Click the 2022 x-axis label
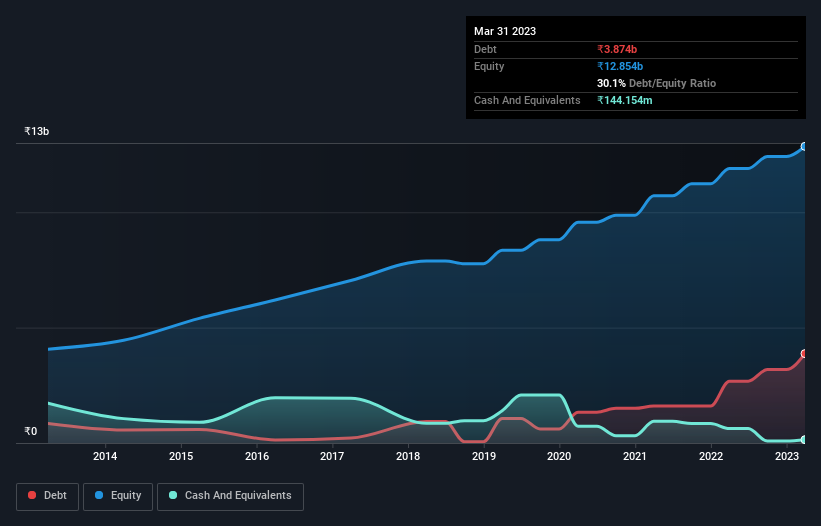 711,456
